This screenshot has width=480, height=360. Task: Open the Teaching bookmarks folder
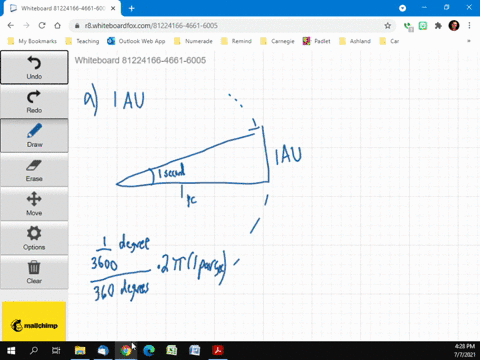83,41
